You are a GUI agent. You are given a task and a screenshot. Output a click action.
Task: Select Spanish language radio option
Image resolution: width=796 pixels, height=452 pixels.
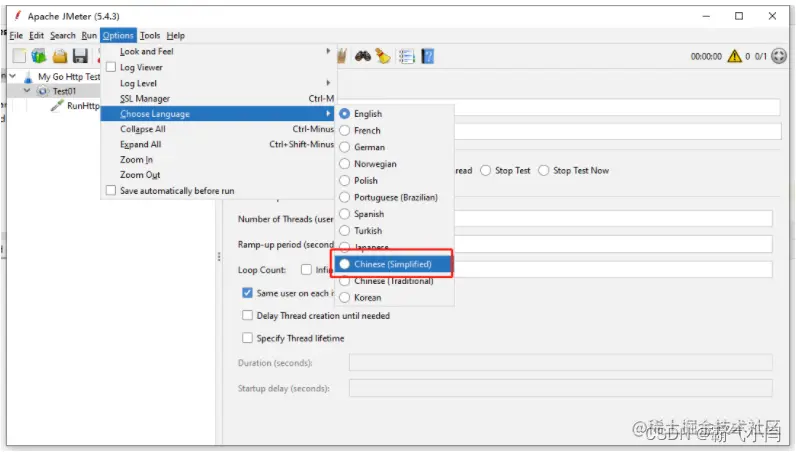tap(344, 214)
